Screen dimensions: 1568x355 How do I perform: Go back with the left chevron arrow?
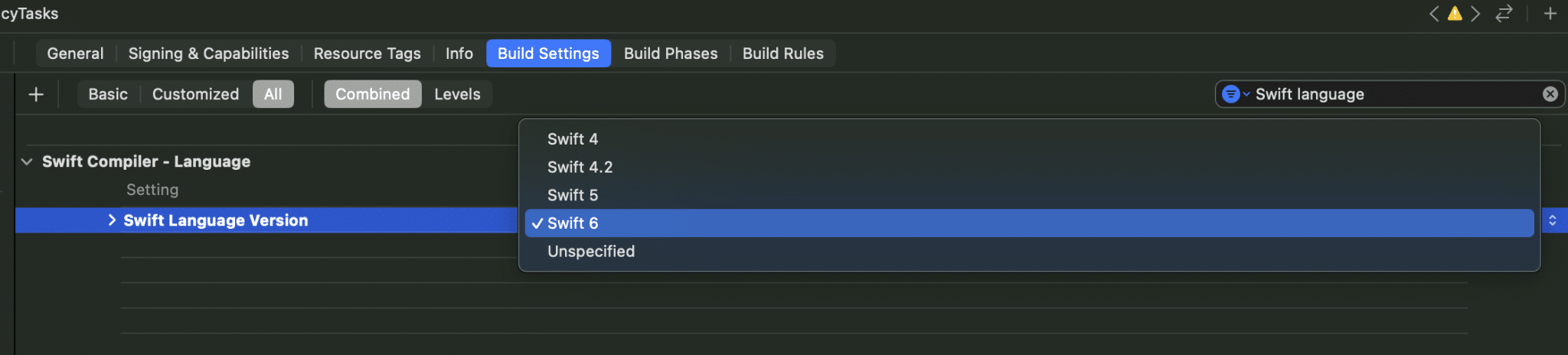(x=1434, y=14)
